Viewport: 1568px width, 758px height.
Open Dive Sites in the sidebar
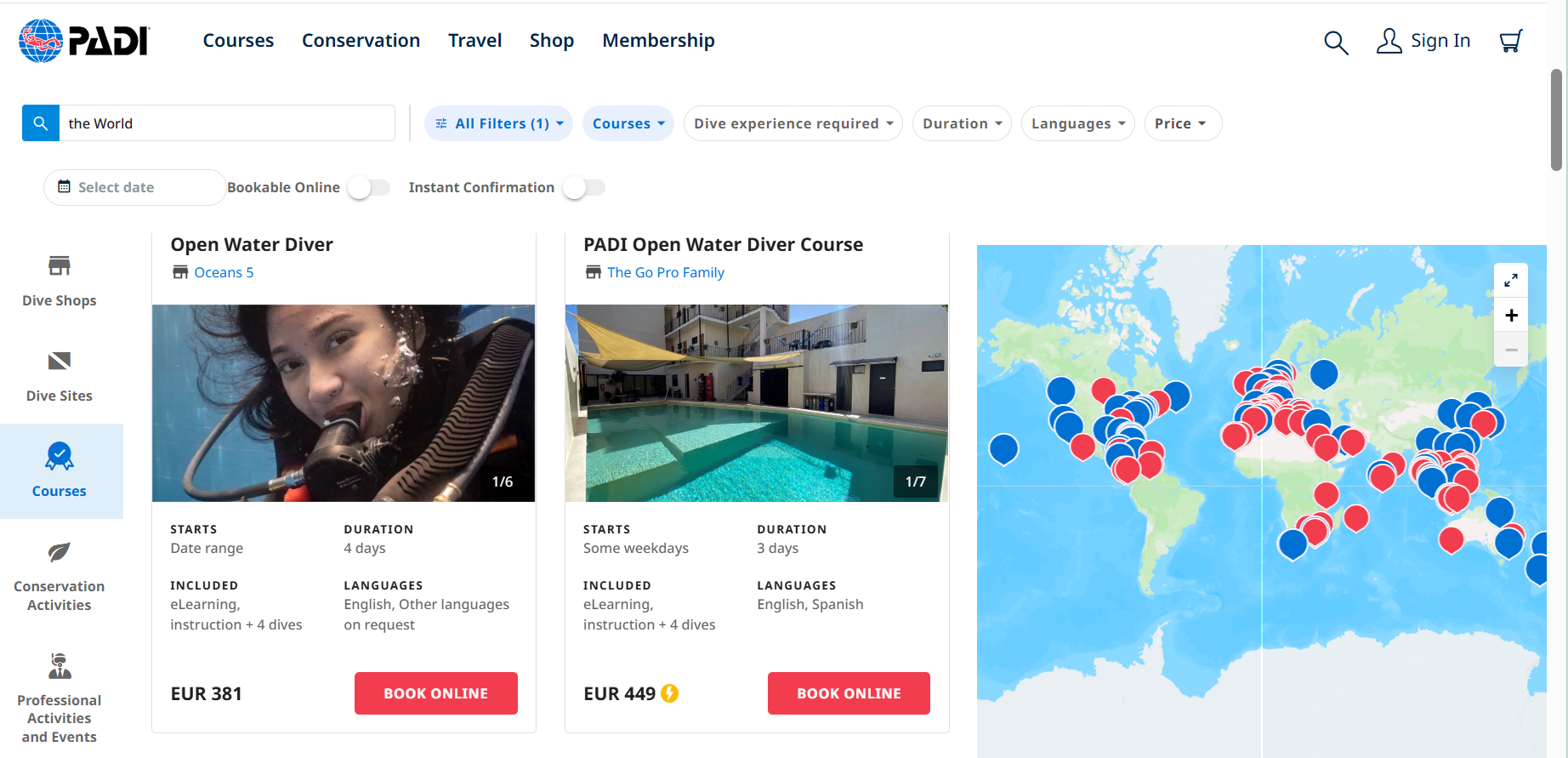pos(60,377)
